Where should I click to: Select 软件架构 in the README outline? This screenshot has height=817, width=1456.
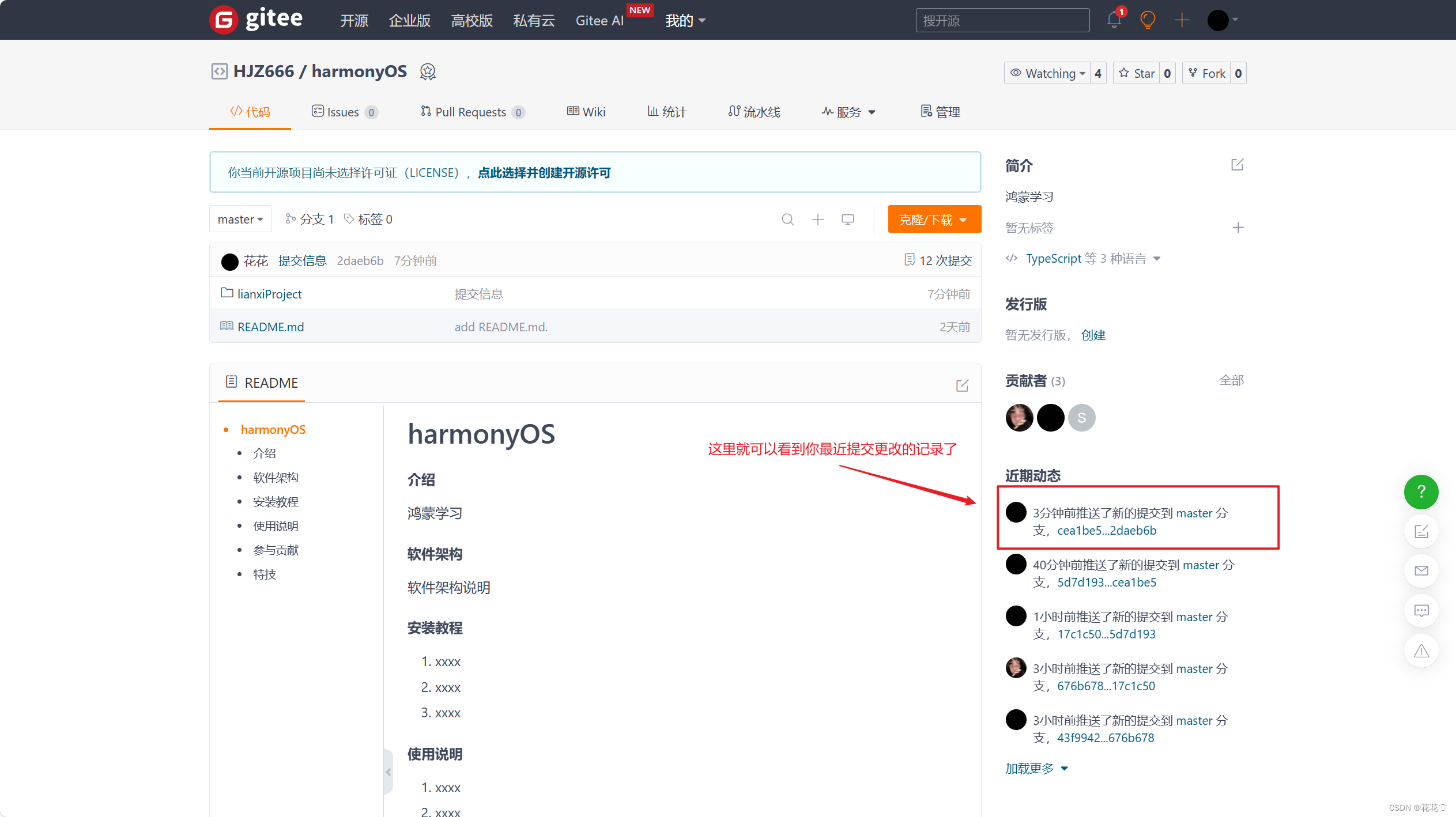tap(276, 478)
